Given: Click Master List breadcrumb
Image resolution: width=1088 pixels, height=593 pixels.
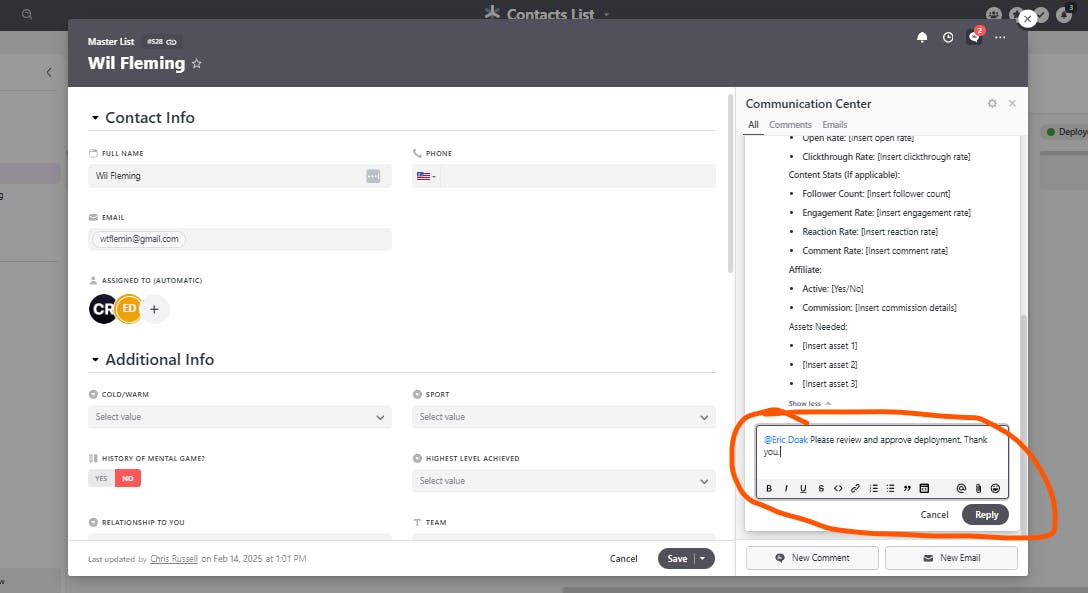Looking at the screenshot, I should pos(111,42).
